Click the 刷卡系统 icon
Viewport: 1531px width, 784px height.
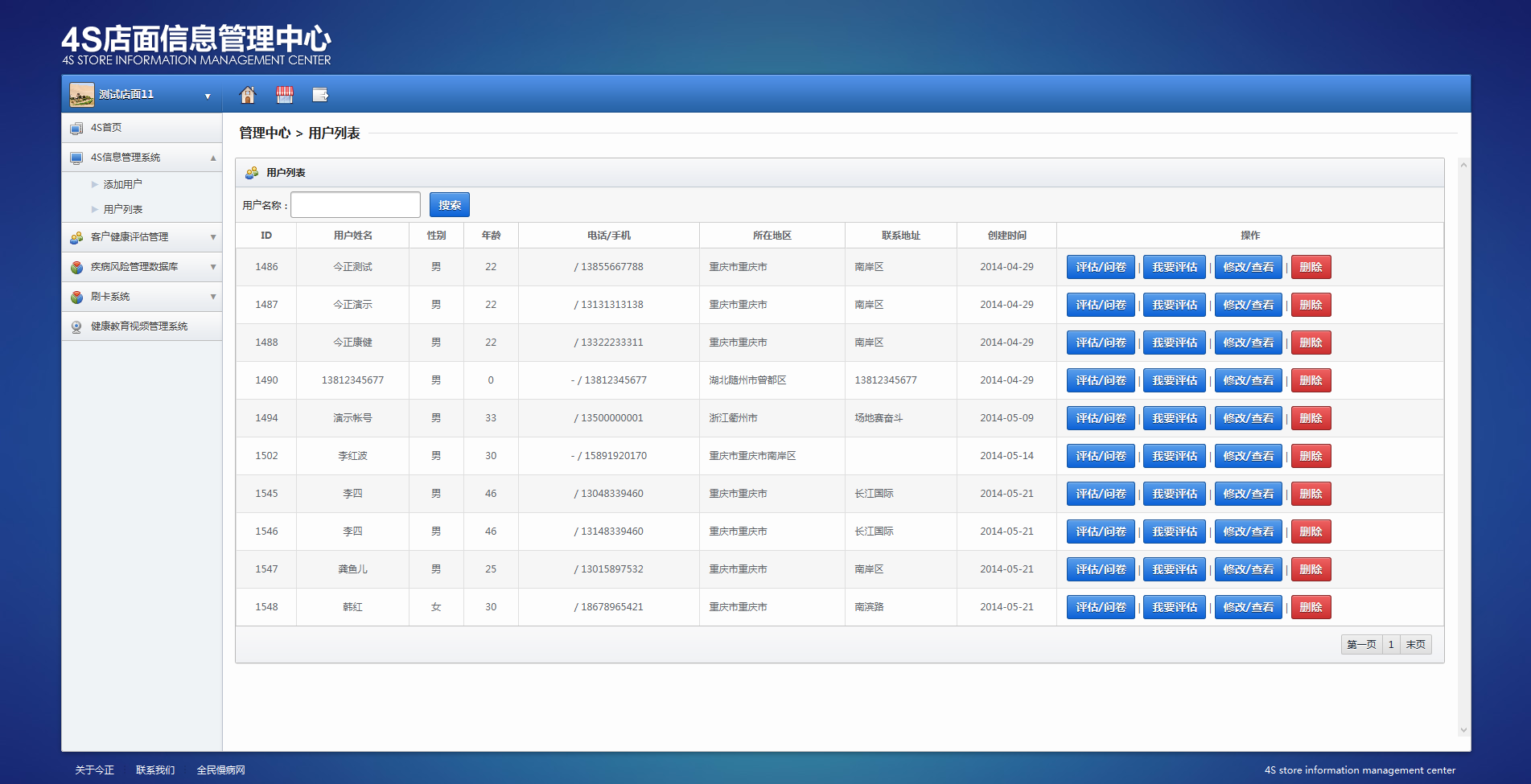point(76,297)
